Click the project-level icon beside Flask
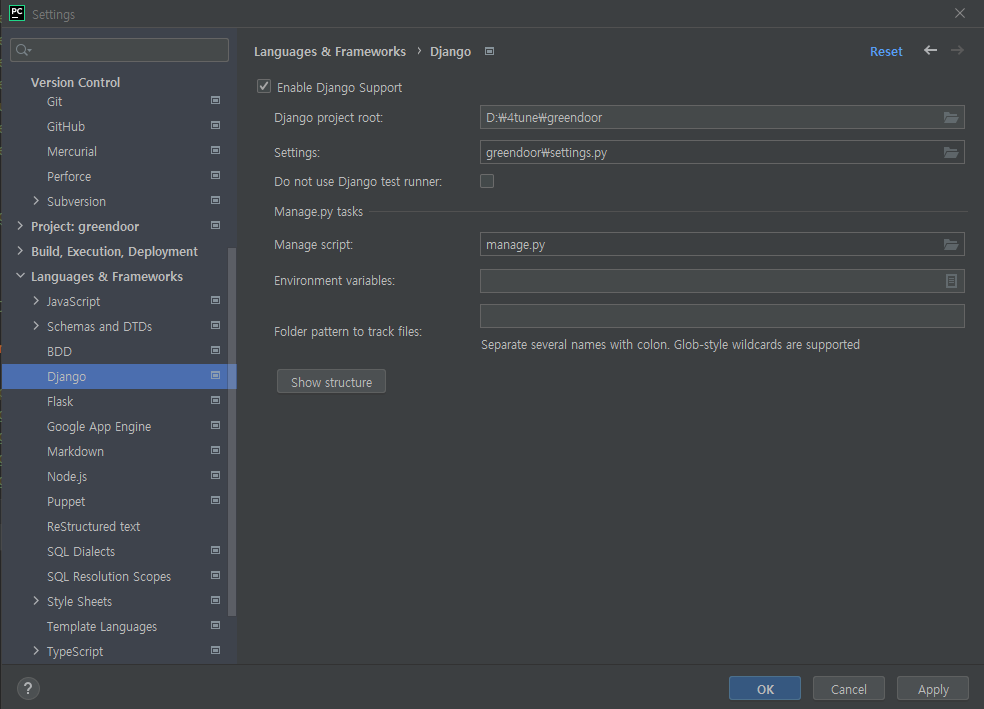Image resolution: width=984 pixels, height=709 pixels. [x=215, y=400]
